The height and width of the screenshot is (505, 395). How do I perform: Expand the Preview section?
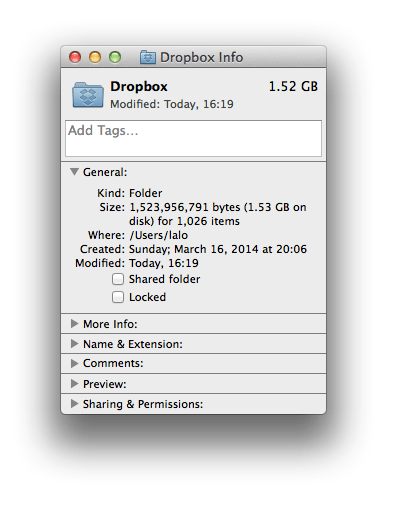coord(74,384)
